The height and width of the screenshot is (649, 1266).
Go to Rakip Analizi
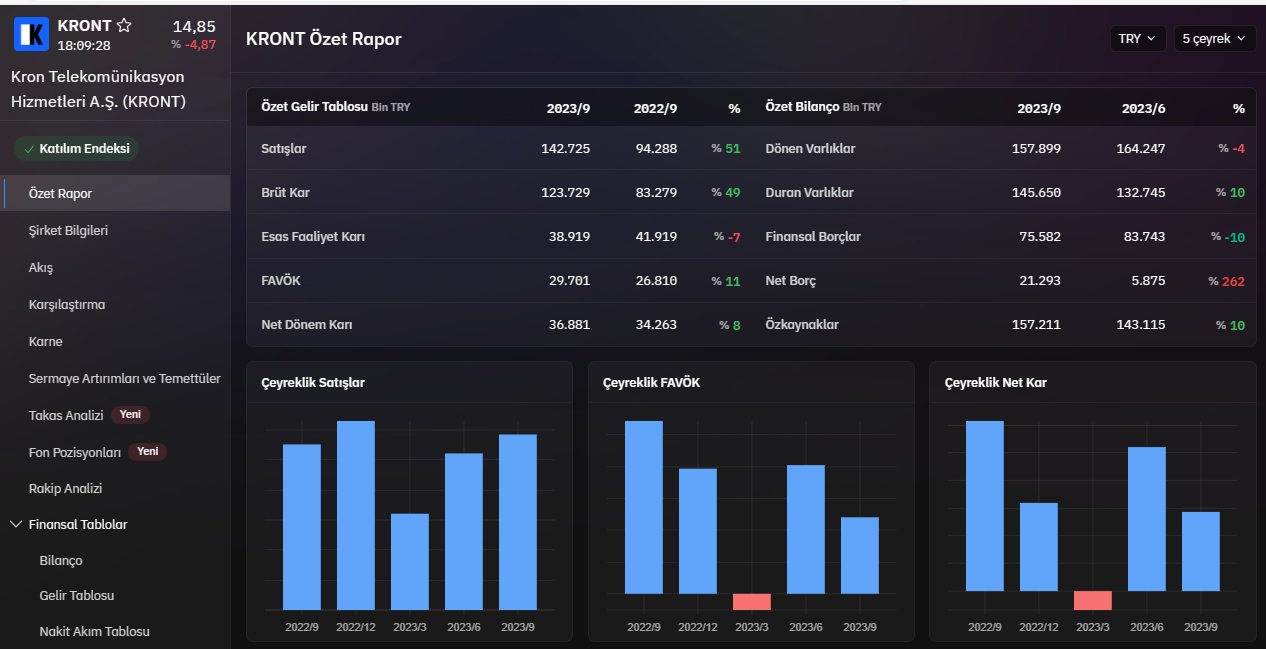(x=66, y=488)
